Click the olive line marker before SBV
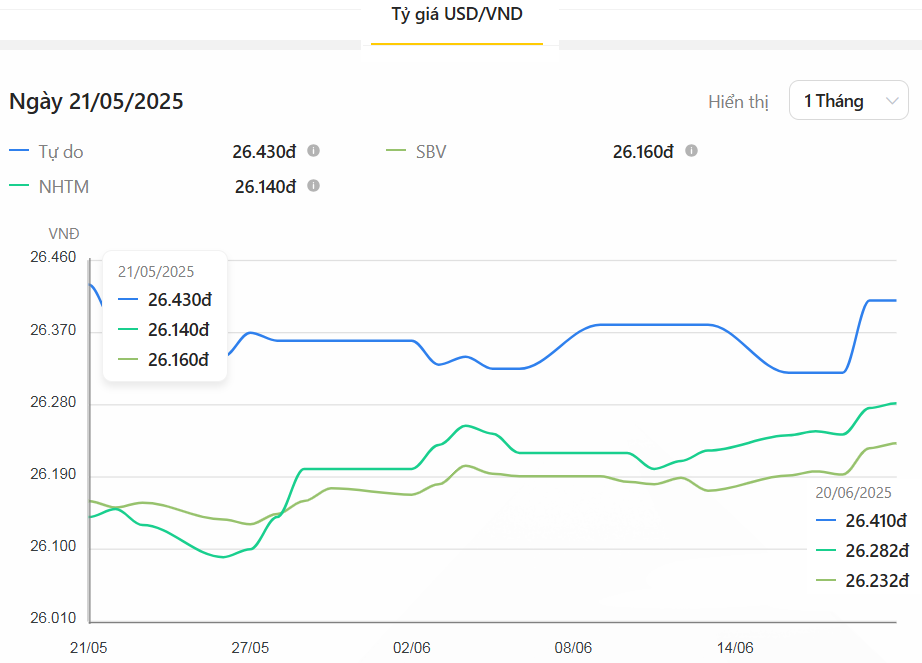Viewport: 922px width, 663px height. (395, 152)
